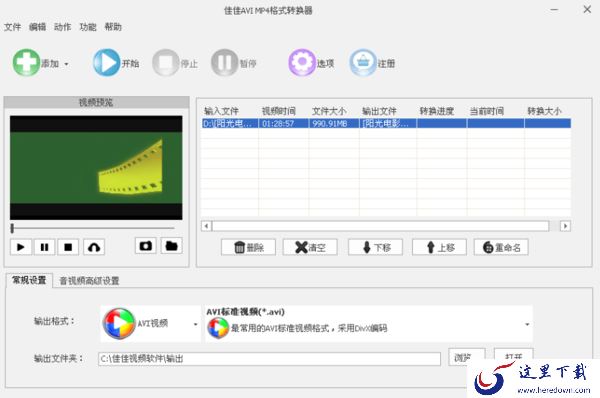The image size is (600, 398).
Task: Open the snapshot folder icon under the preview
Action: [171, 246]
